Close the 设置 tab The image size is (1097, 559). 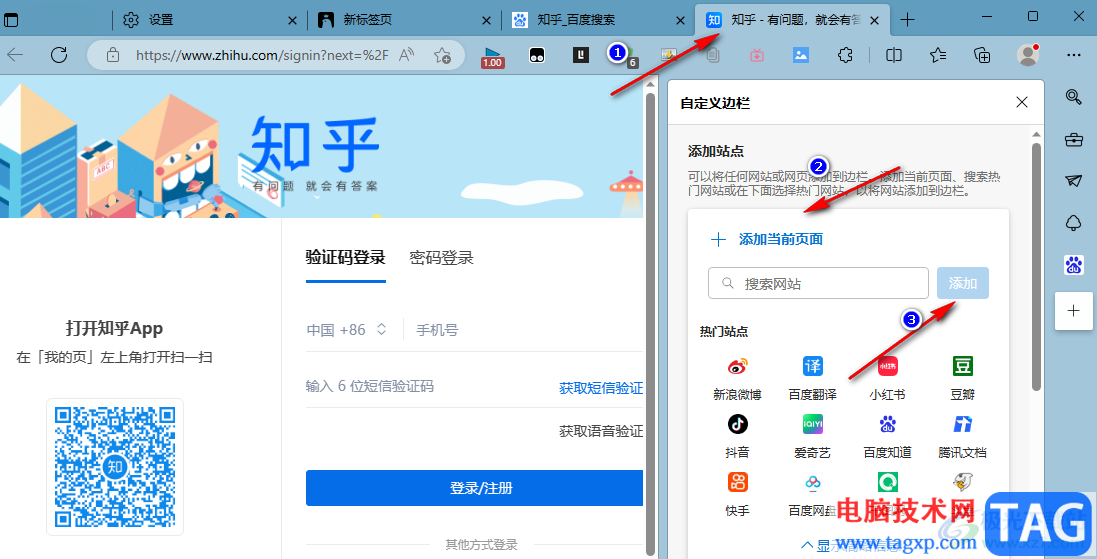[292, 20]
